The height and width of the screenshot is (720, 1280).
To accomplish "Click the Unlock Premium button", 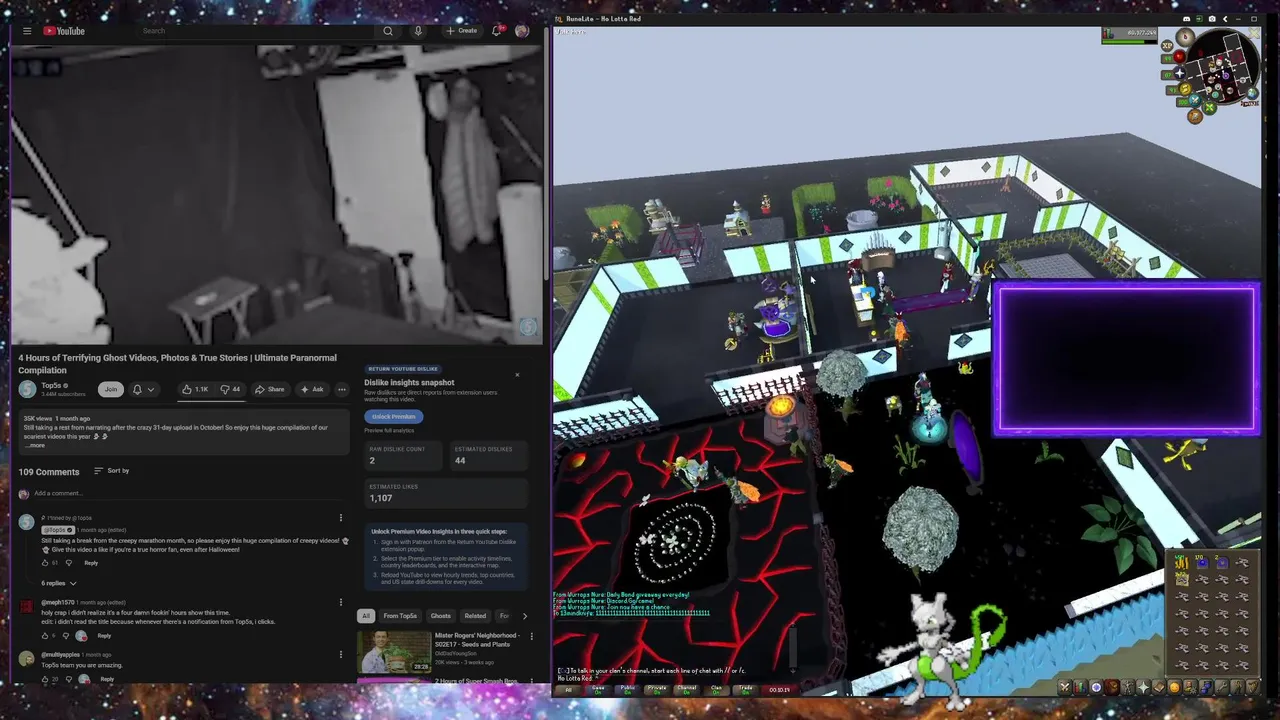I will tap(394, 417).
